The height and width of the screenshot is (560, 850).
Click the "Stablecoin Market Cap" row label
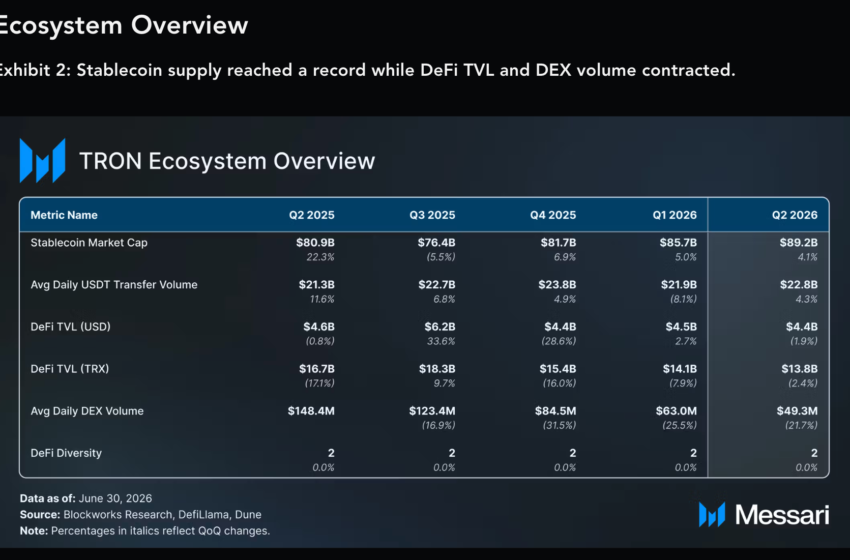tap(89, 243)
